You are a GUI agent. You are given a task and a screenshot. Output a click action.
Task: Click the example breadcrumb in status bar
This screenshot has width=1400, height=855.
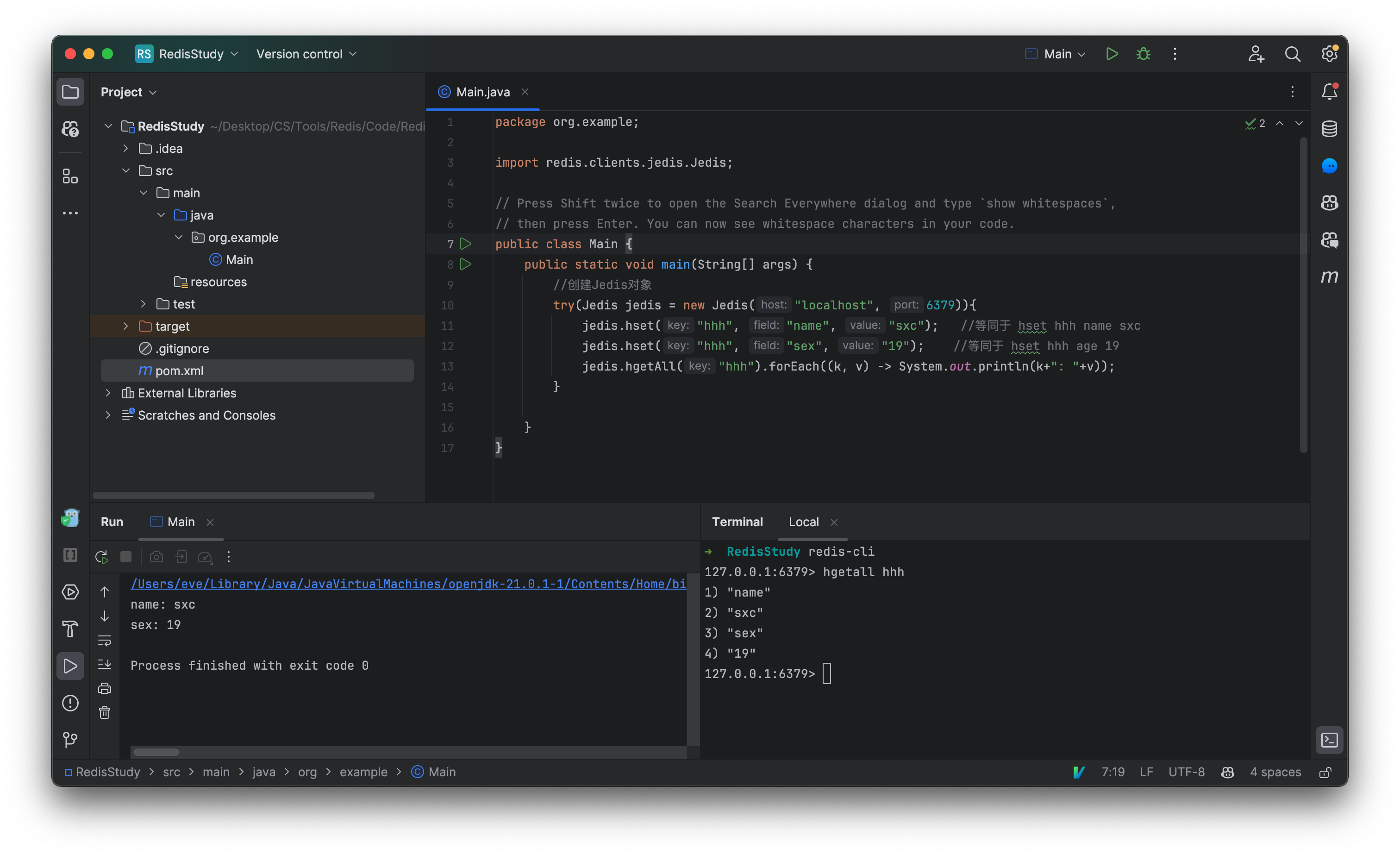click(x=363, y=772)
